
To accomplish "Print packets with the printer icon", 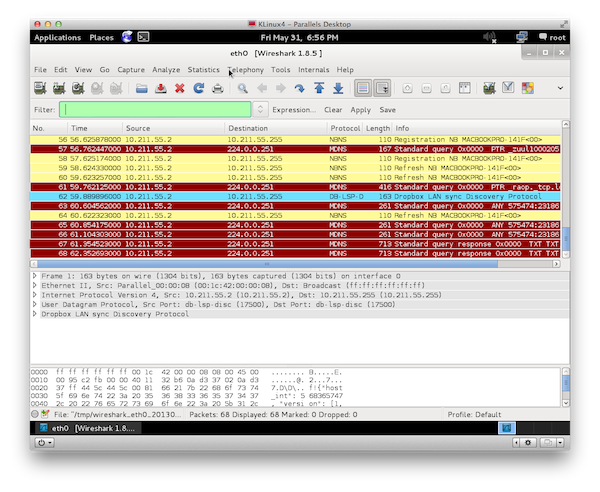I will point(218,88).
